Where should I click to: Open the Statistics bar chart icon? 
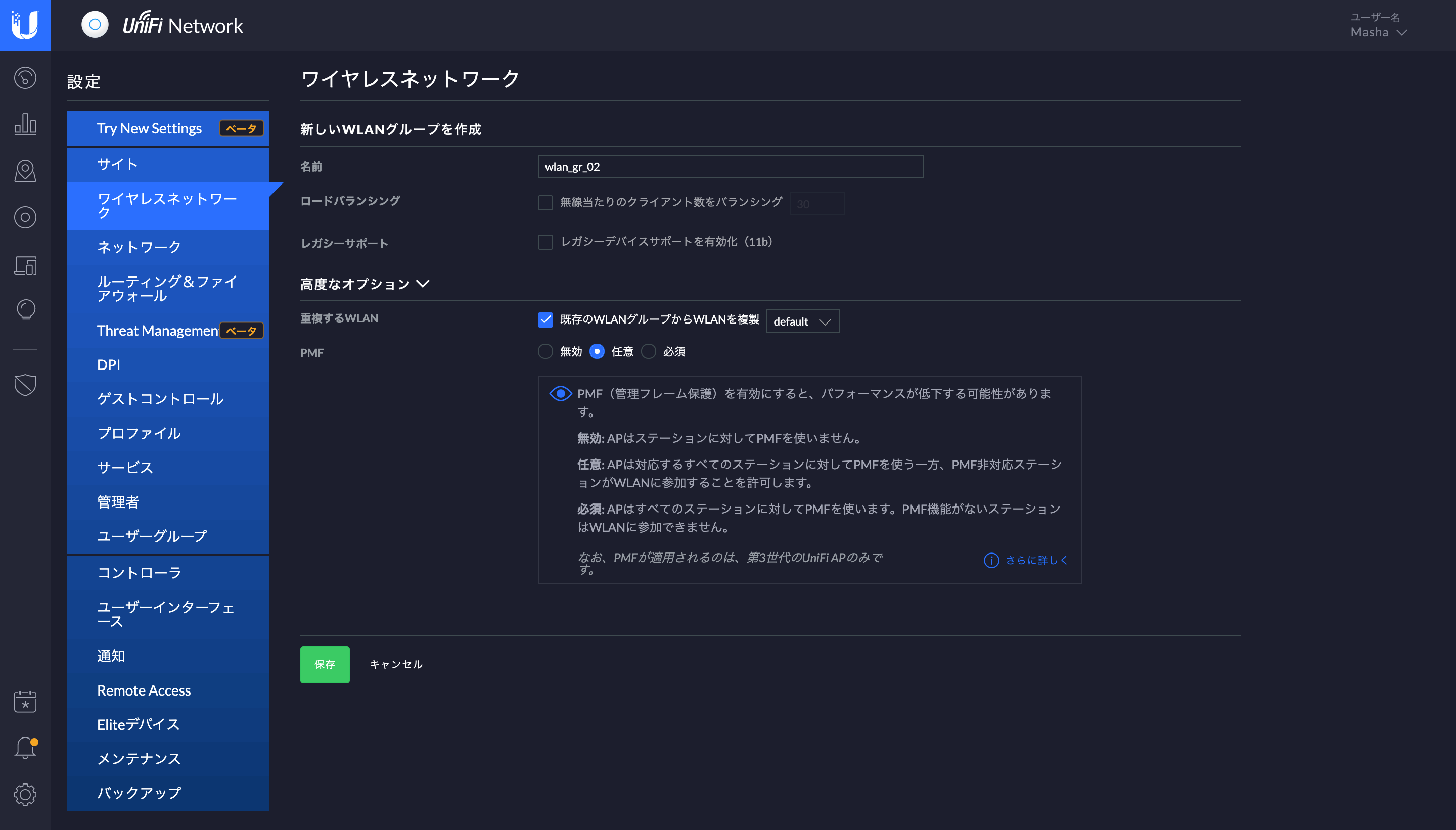tap(25, 124)
